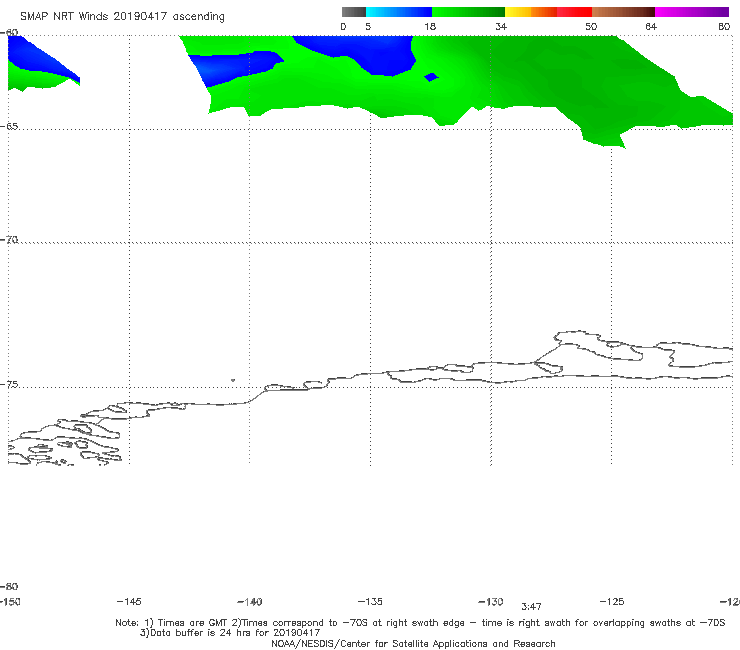Click the latitude label '-80'

tap(9, 586)
